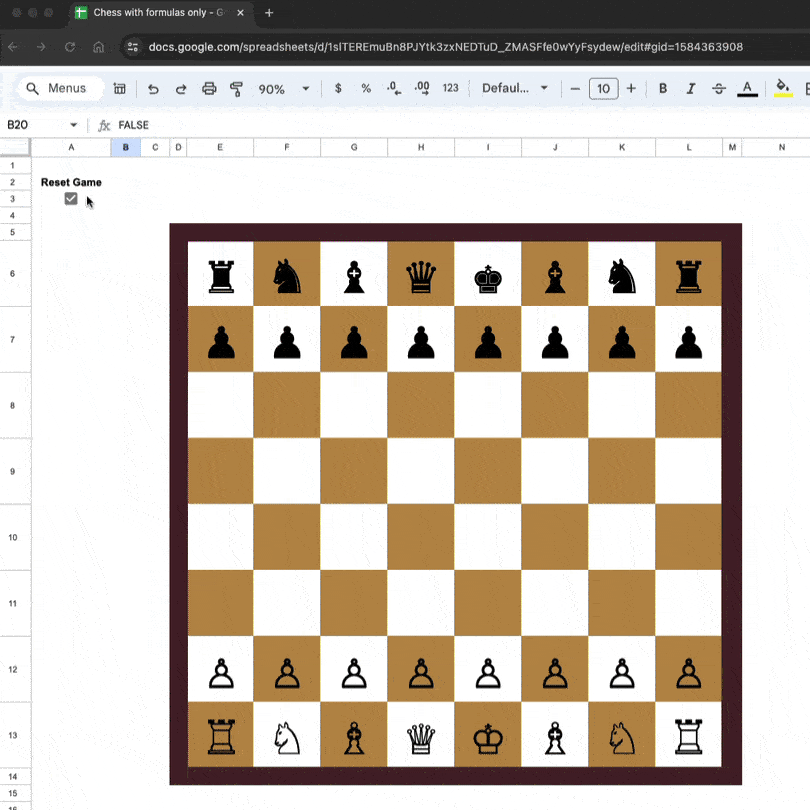Click the Undo icon in the toolbar
Viewport: 810px width, 810px height.
(x=152, y=88)
